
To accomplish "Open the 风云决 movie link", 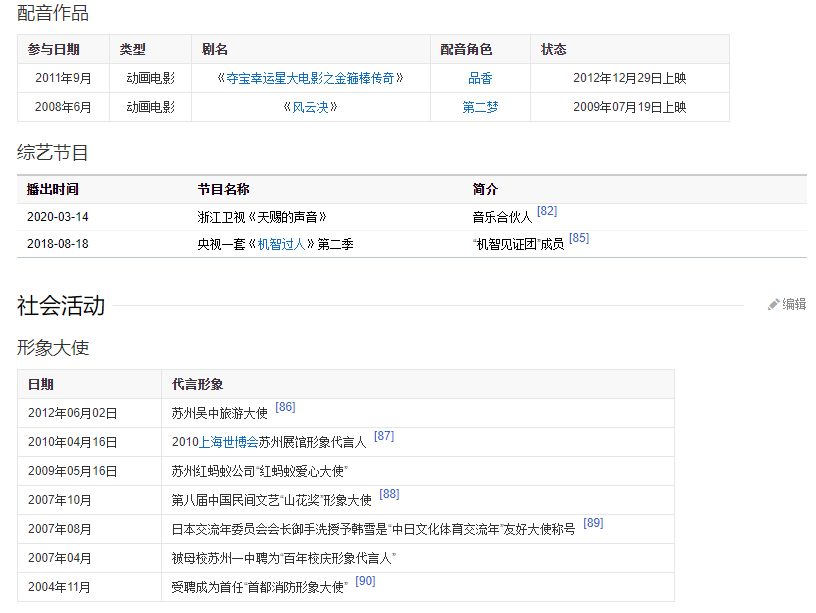I will tap(310, 107).
